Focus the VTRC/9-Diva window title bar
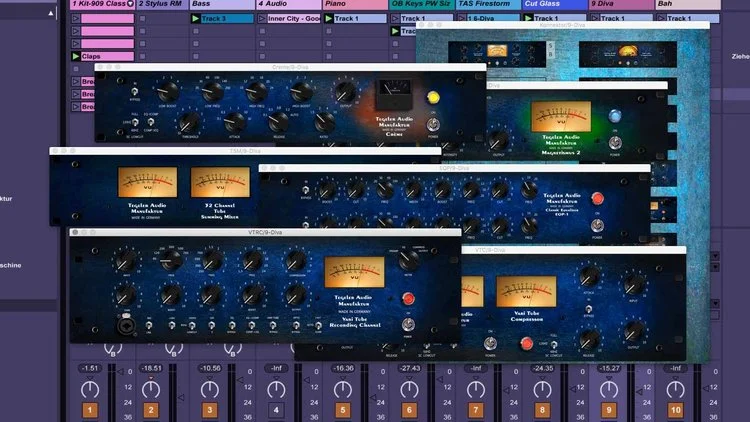The image size is (750, 422). (x=265, y=232)
